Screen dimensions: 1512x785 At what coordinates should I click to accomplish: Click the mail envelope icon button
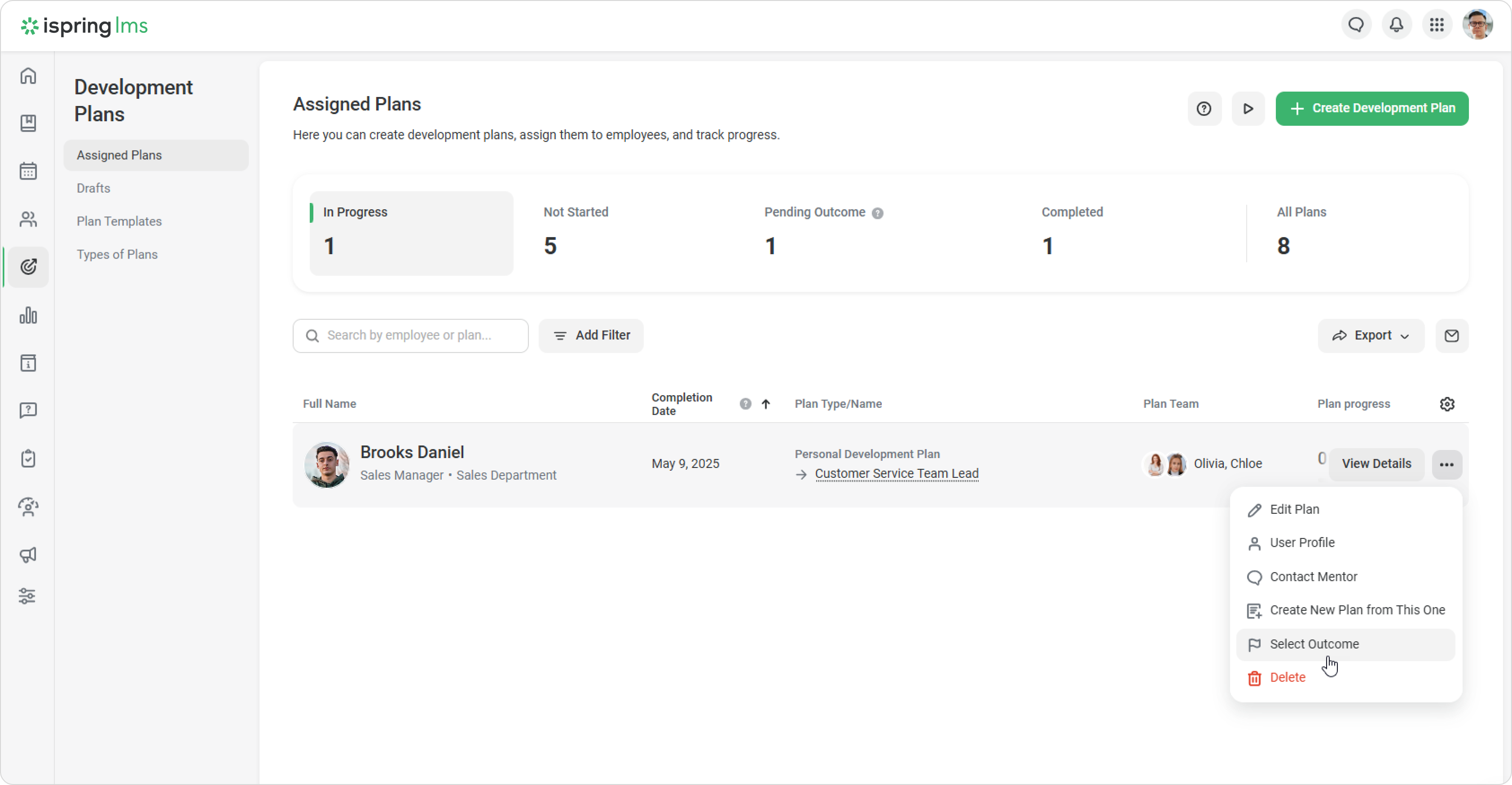[1451, 336]
